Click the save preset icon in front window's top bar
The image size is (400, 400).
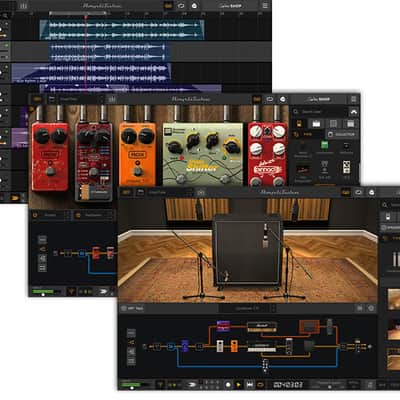(x=201, y=192)
